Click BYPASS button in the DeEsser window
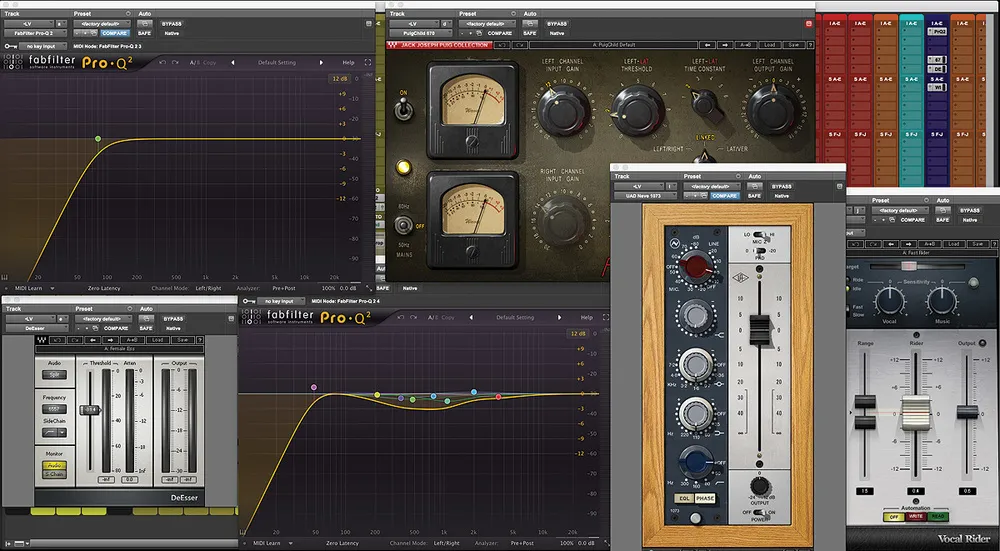Screen dimensions: 1000x551 coord(173,319)
